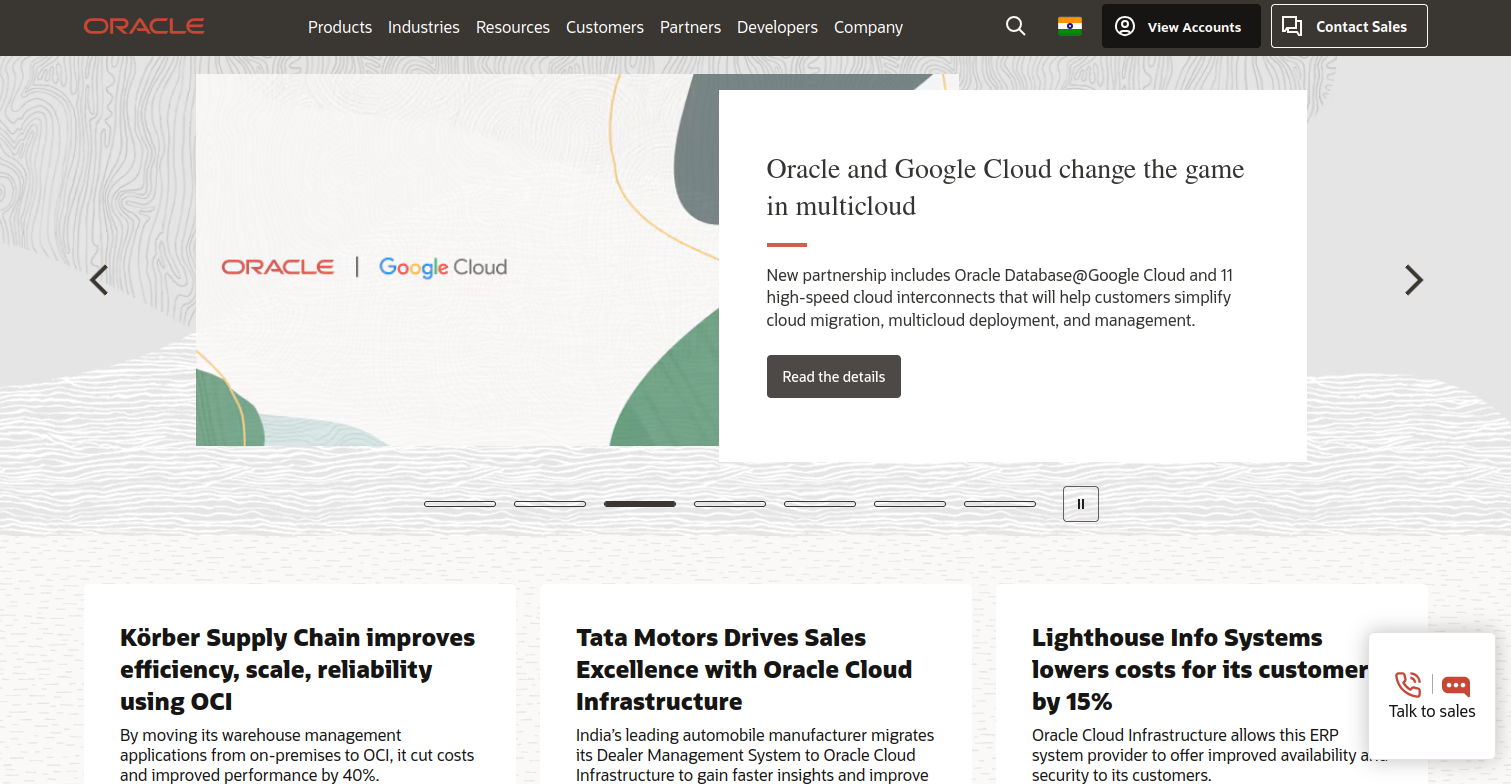
Task: Jump to first carousel slide indicator
Action: tap(460, 504)
